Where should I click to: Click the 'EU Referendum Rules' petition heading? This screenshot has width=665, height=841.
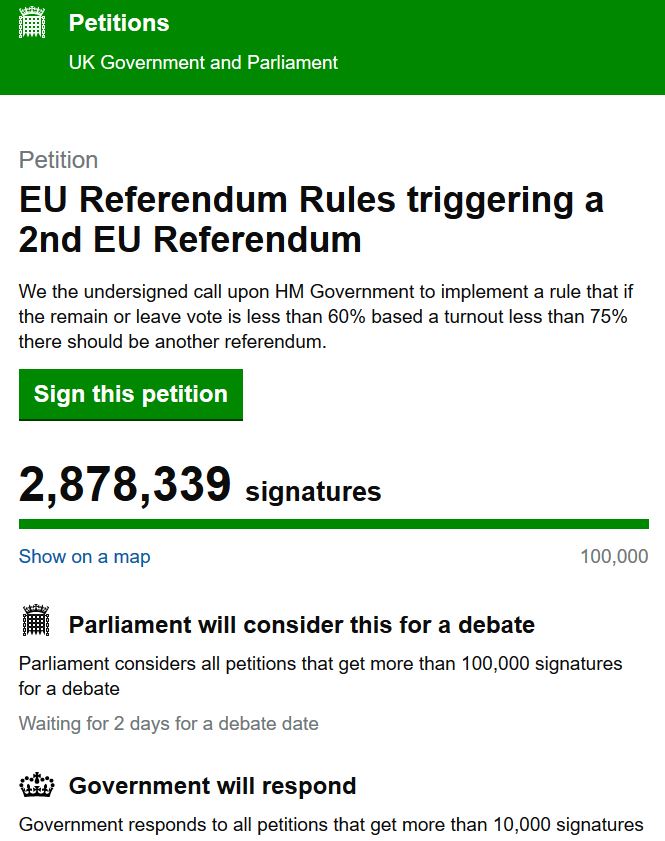point(311,220)
